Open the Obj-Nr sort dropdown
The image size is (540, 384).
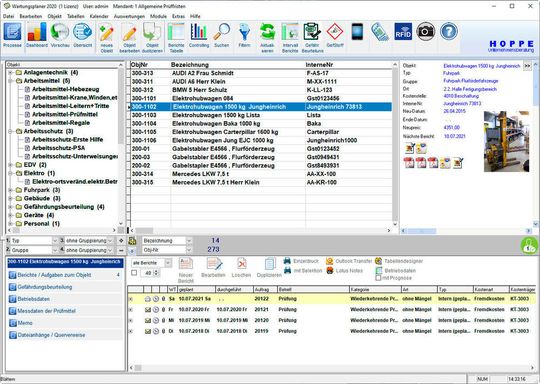pyautogui.click(x=189, y=250)
